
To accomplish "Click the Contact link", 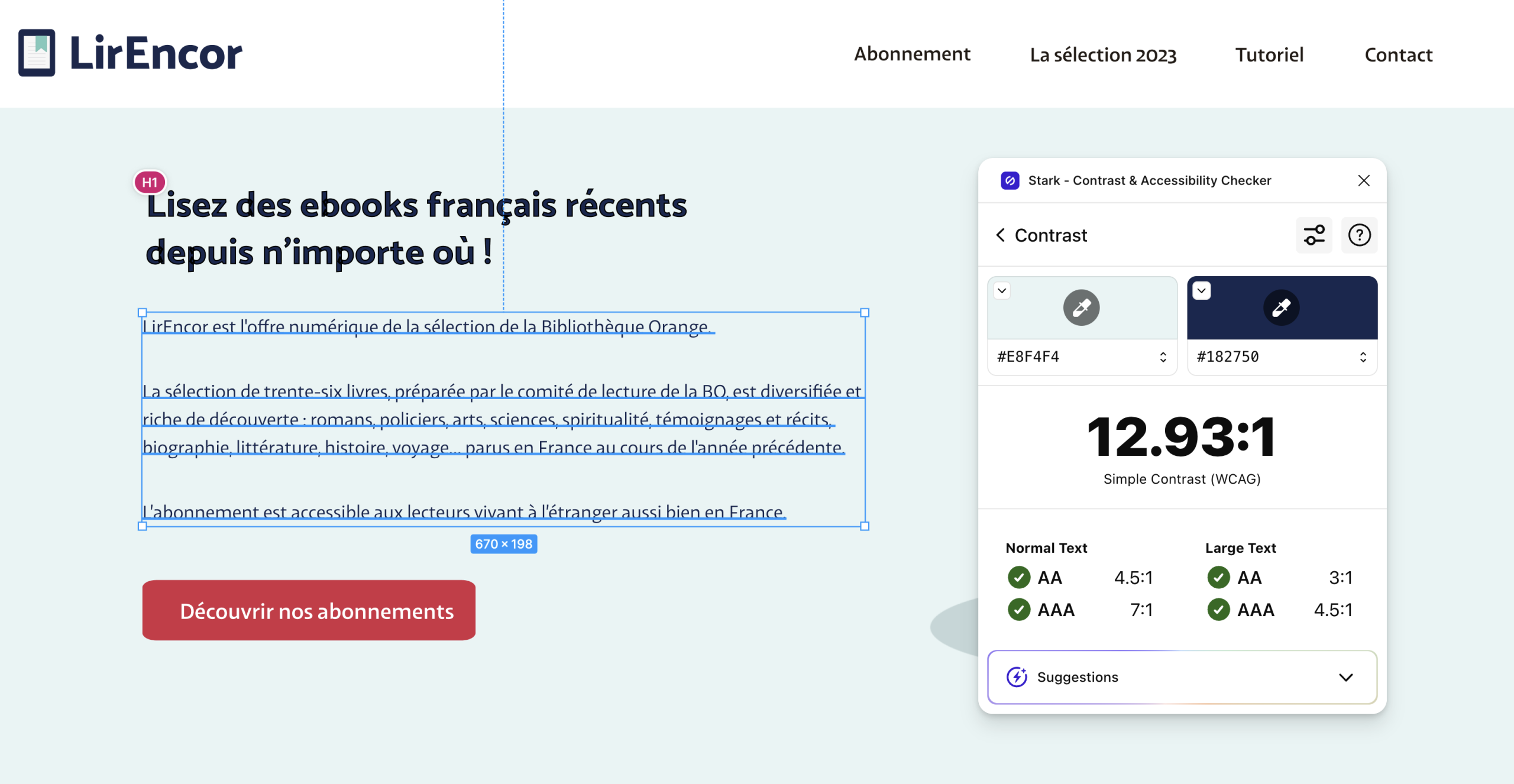I will coord(1398,55).
